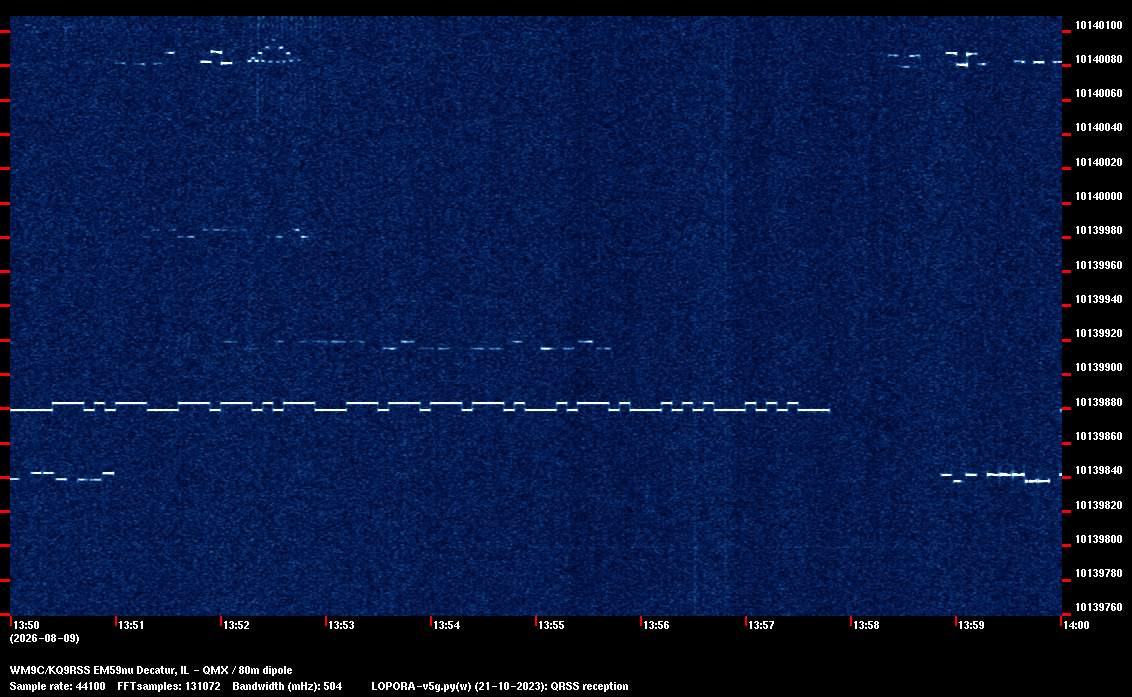Click the 10139820 frequency label
Viewport: 1132px width, 697px height.
[1099, 505]
